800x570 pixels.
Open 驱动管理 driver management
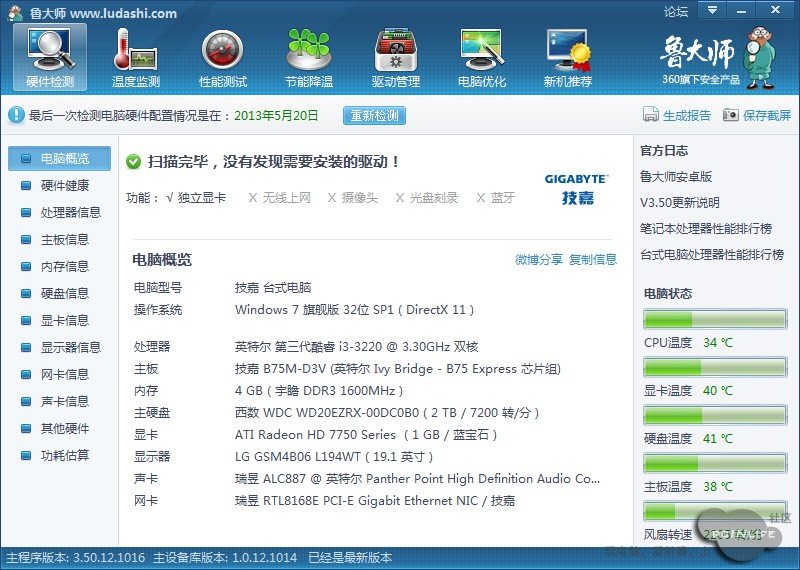pos(395,57)
